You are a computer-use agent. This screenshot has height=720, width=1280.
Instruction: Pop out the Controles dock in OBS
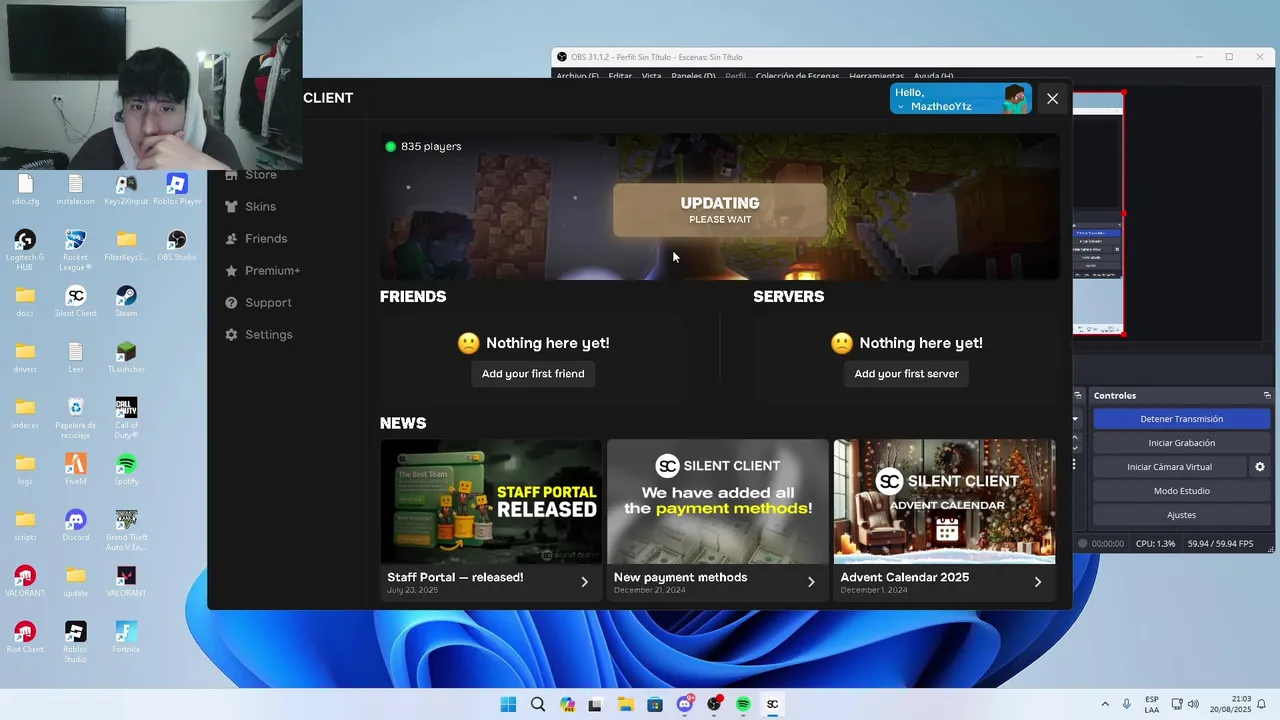point(1266,396)
